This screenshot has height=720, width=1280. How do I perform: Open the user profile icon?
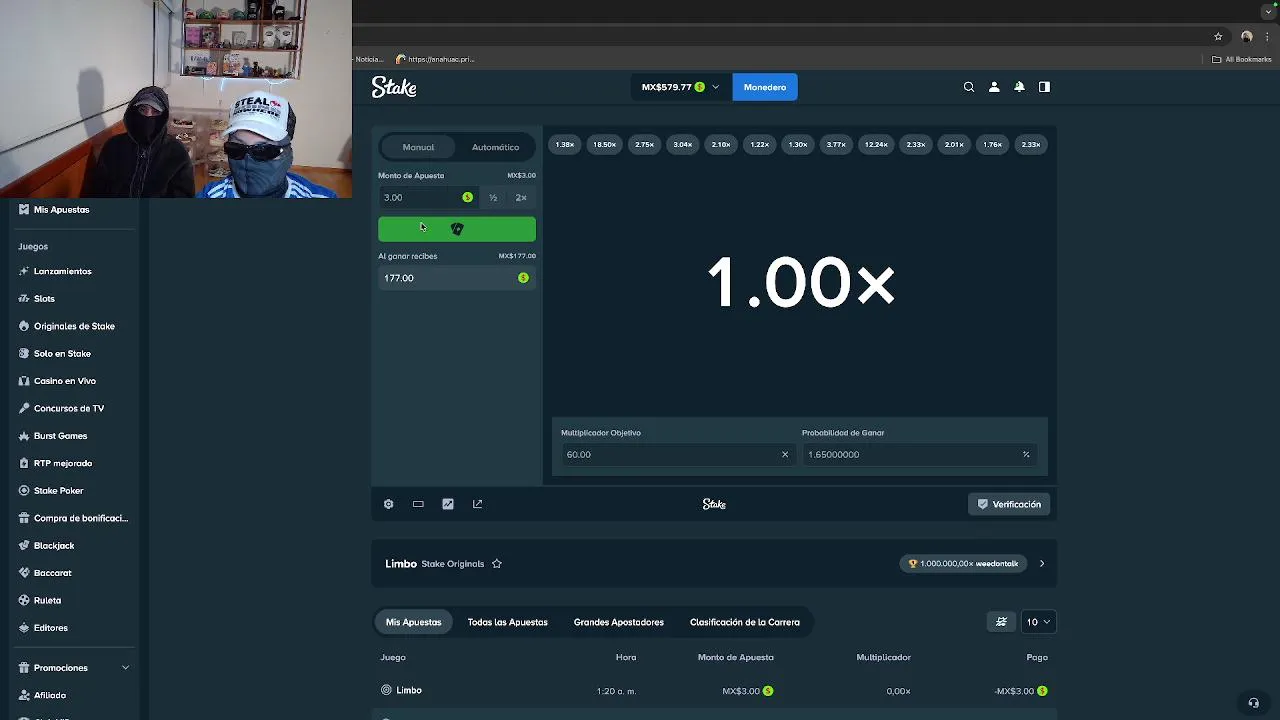tap(994, 87)
